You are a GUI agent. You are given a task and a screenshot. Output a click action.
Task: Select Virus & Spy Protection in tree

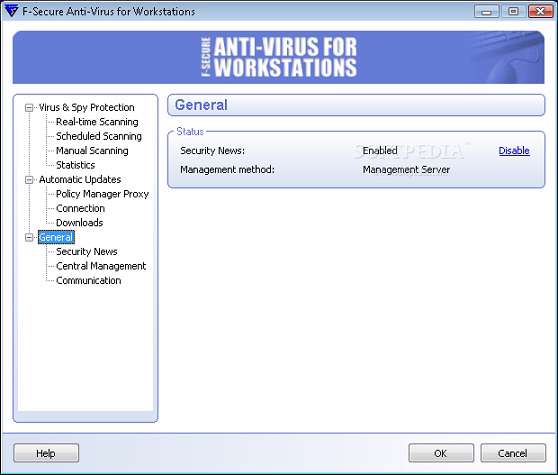coord(86,107)
